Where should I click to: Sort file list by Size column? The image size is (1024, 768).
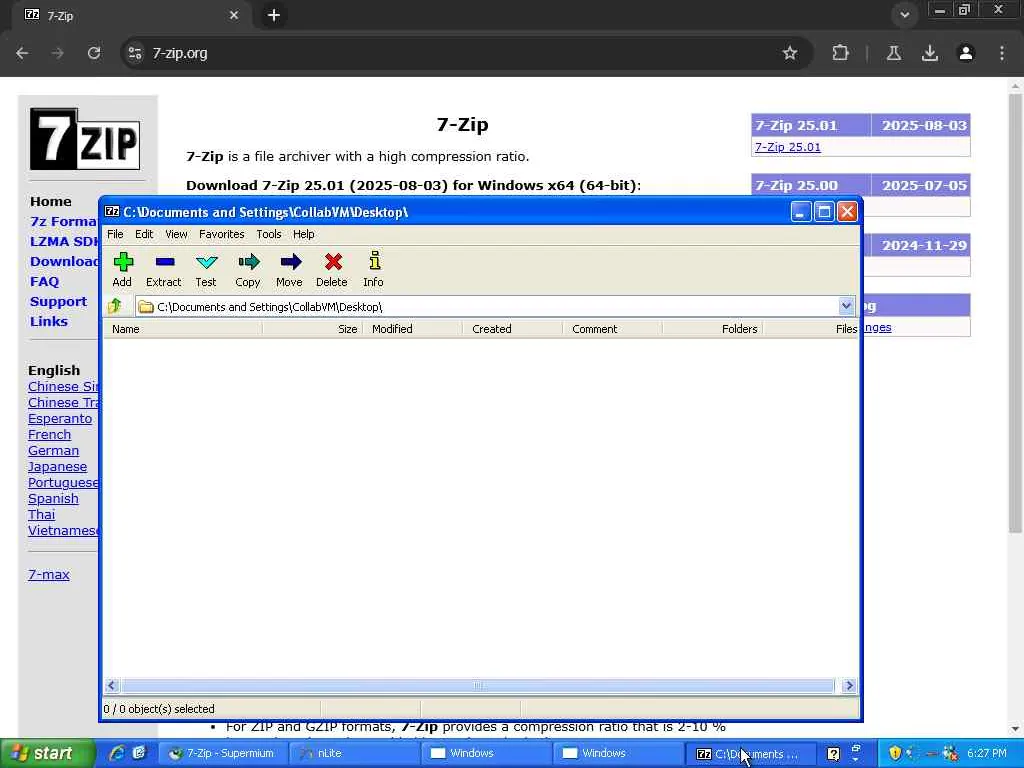coord(312,328)
